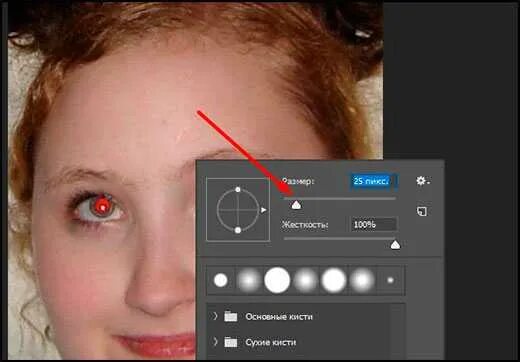Click the brush angle arrow handle

pyautogui.click(x=263, y=210)
